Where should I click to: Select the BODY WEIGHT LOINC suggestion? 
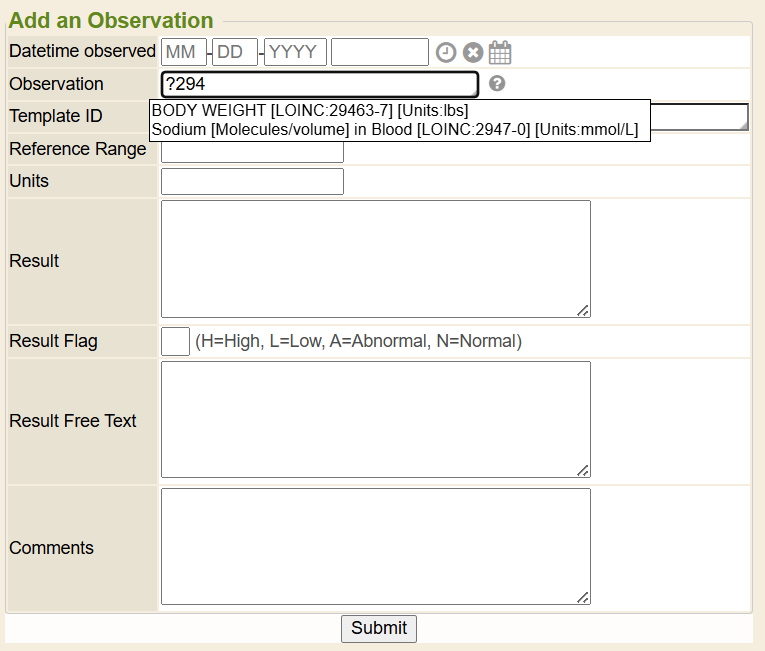(310, 110)
